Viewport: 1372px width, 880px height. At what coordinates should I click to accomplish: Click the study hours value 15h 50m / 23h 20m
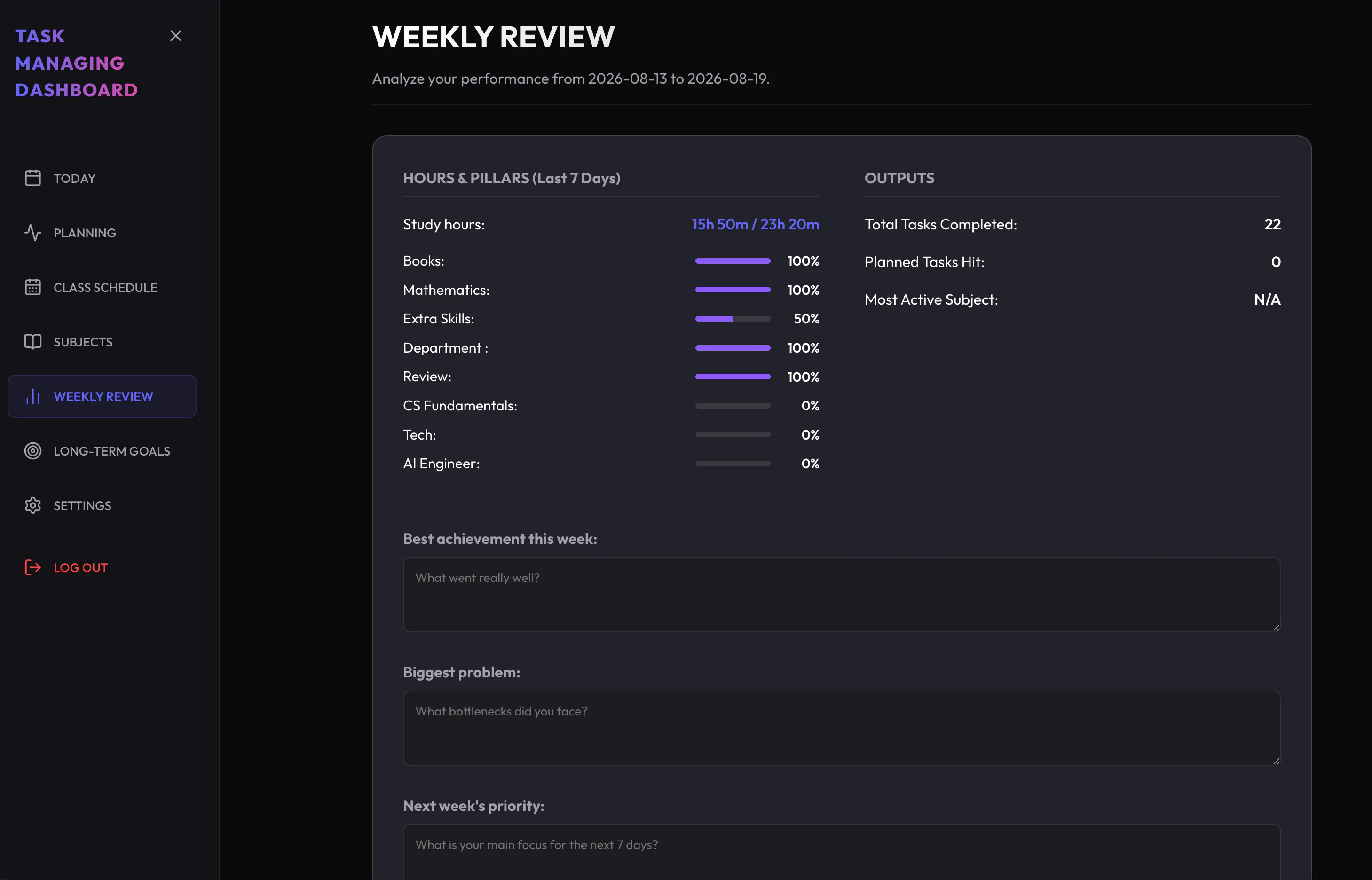[x=755, y=224]
